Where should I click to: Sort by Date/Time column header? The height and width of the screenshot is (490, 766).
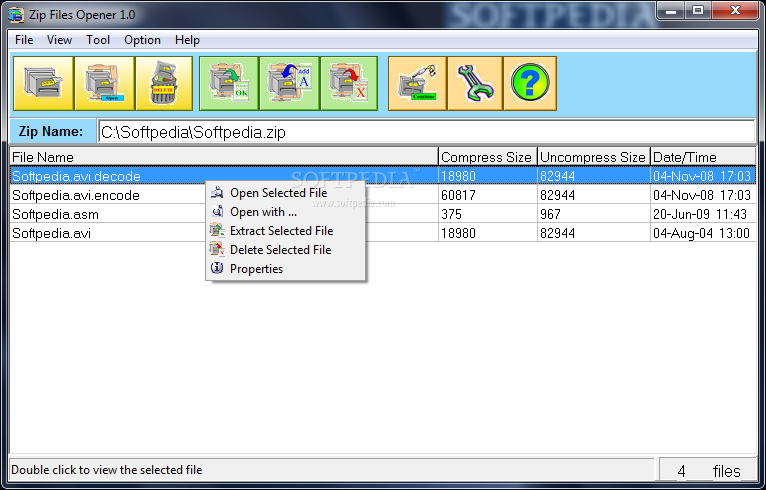[x=703, y=157]
